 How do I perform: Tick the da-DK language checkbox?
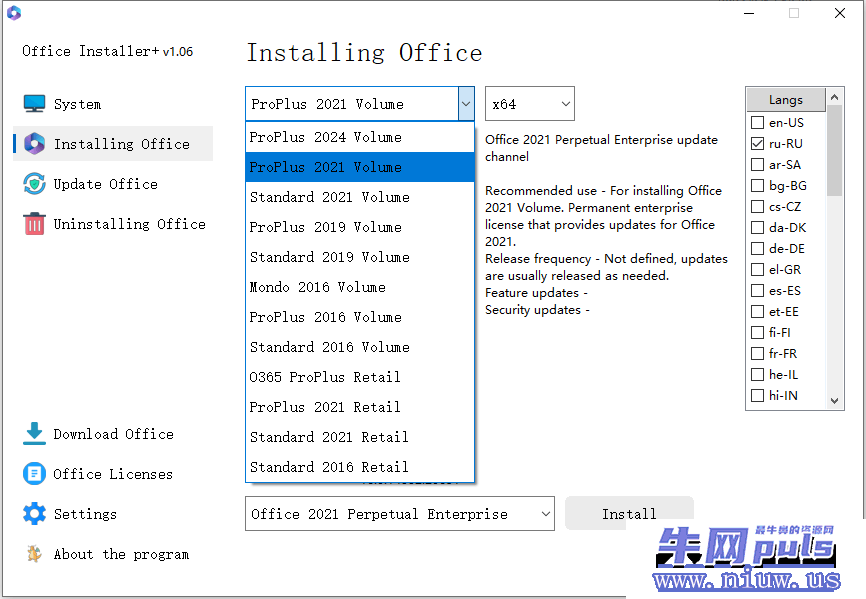tap(757, 227)
